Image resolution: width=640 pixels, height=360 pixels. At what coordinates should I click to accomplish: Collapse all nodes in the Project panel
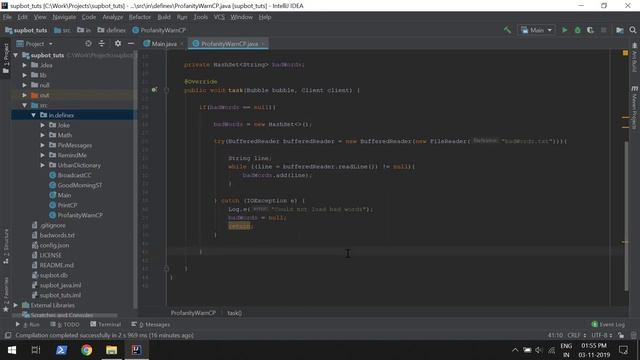coord(102,43)
